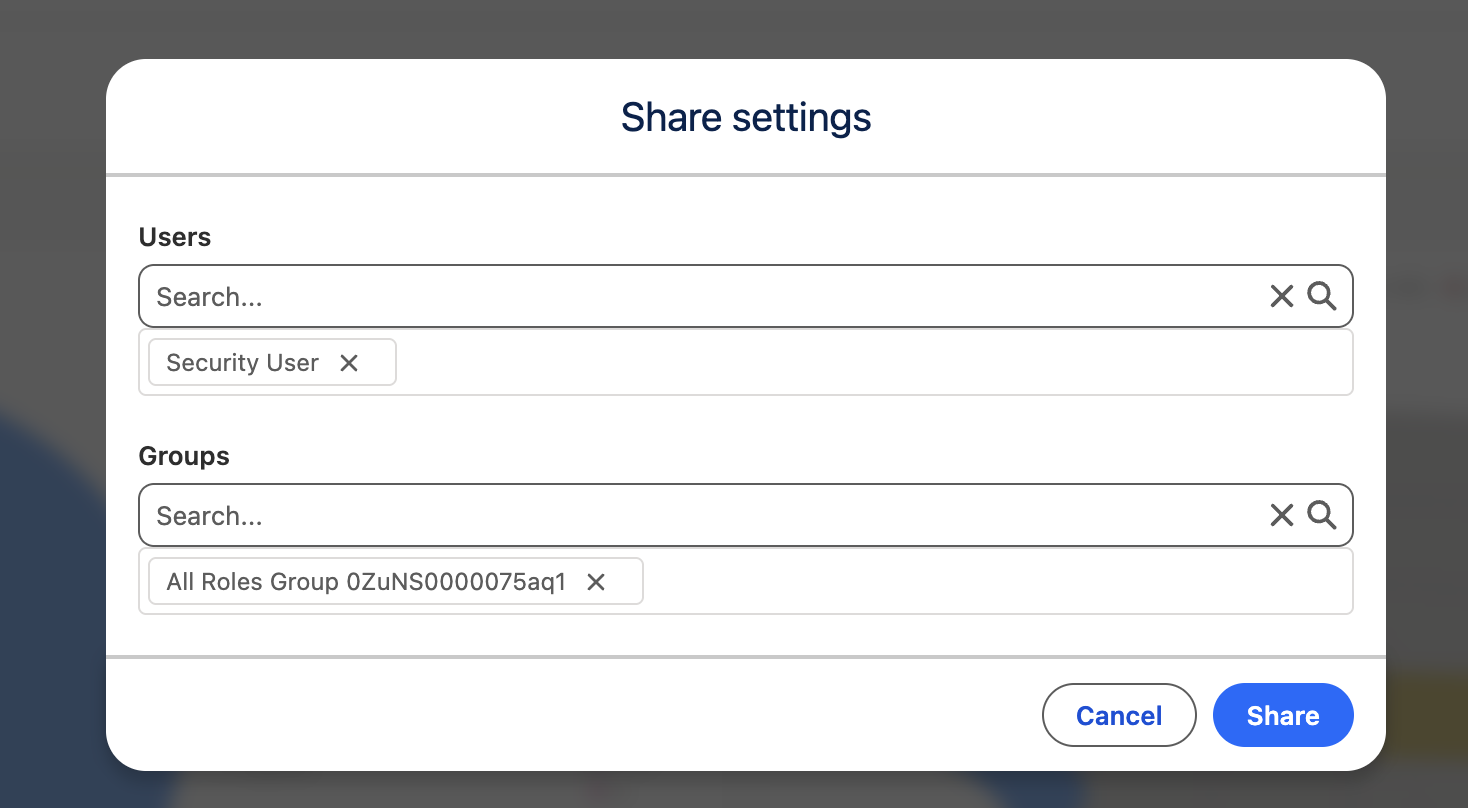Clear the Groups search field with the X icon

point(1281,515)
